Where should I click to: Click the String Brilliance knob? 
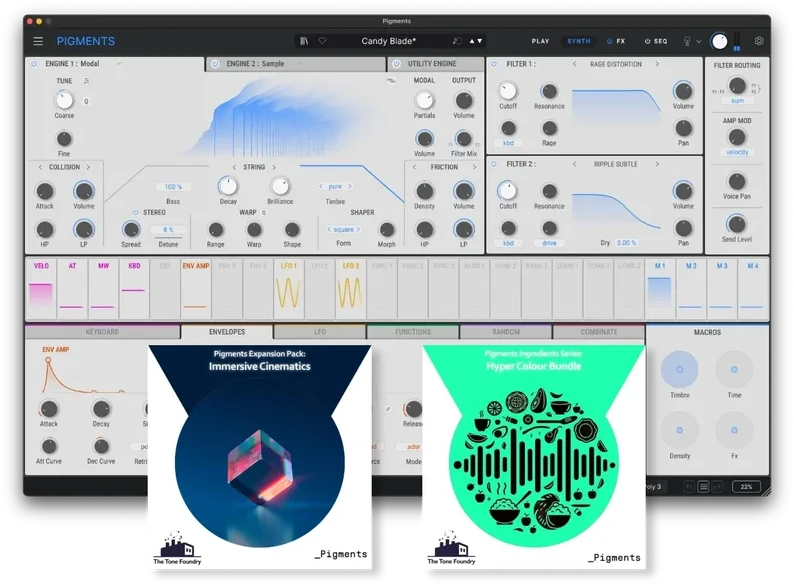(x=280, y=186)
